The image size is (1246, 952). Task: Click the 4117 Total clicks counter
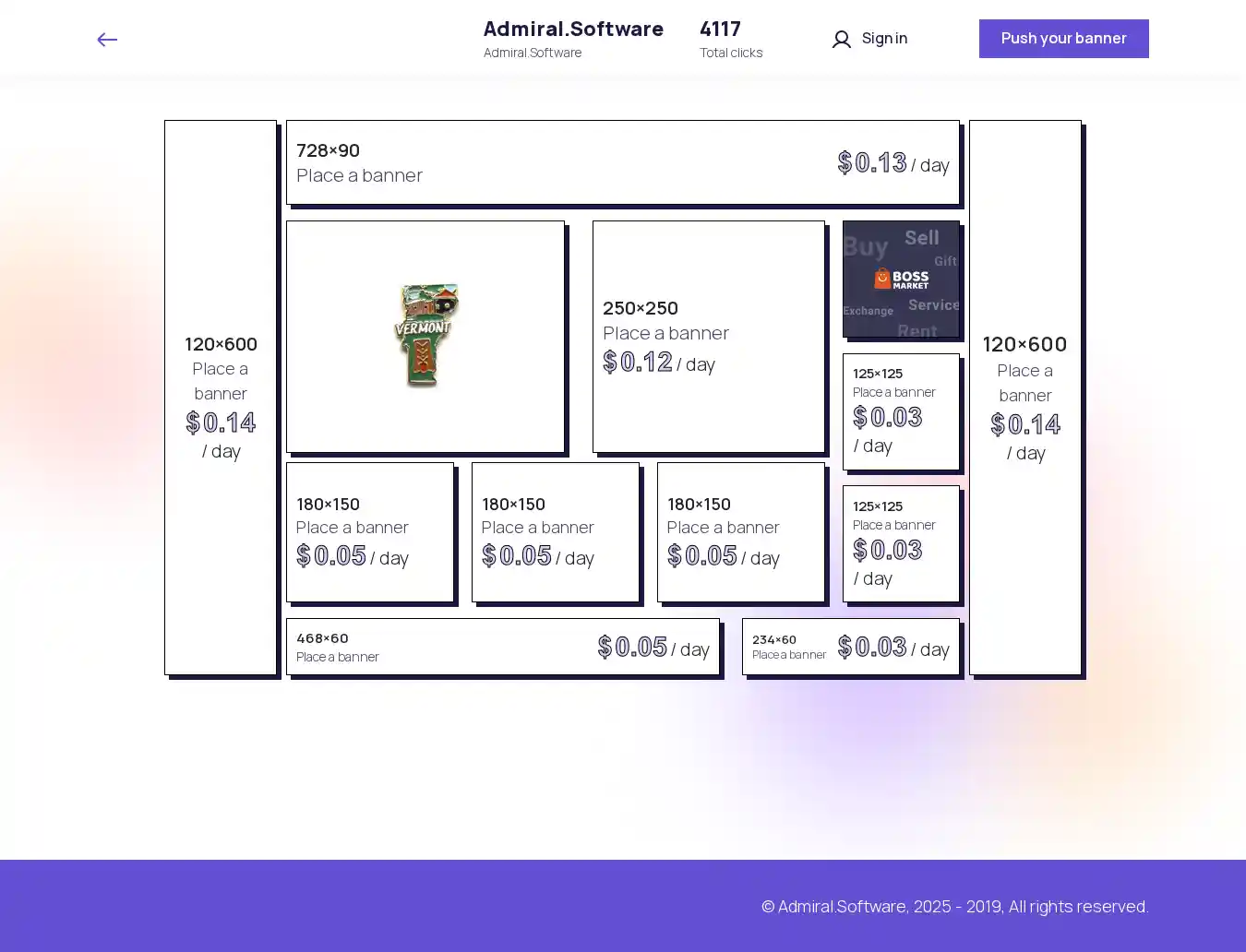(x=730, y=39)
